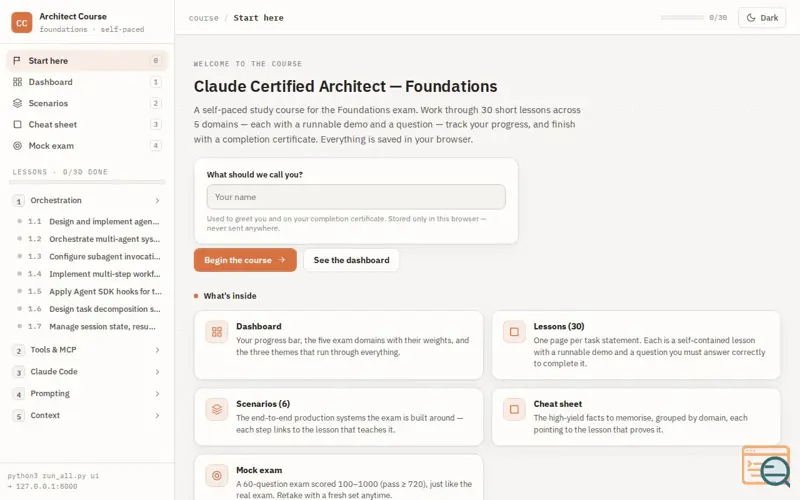Click the Scenarios layers icon in sidebar
Screen dimensions: 800x500
point(17,103)
